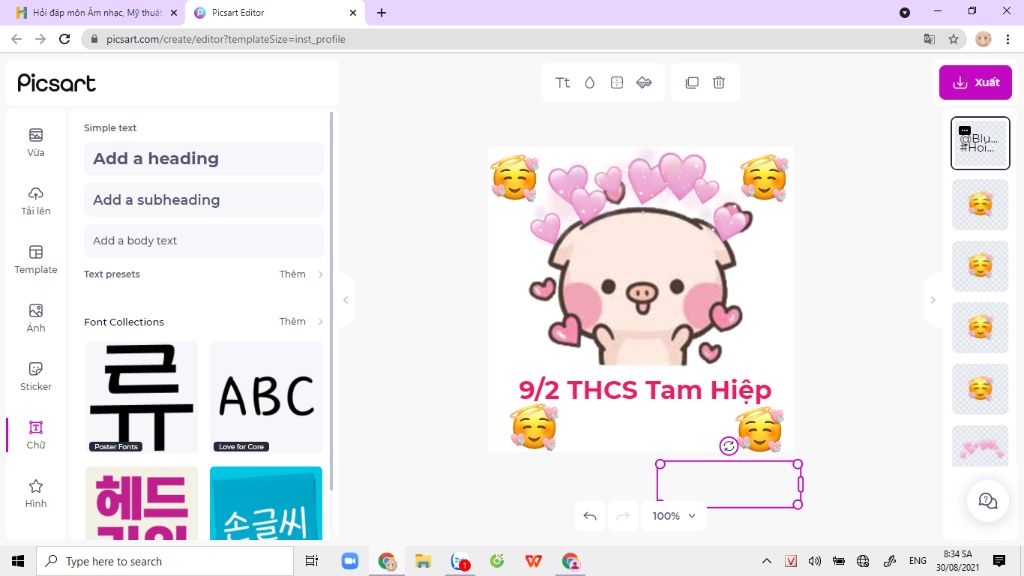Screen dimensions: 1024x576
Task: Open the notification center
Action: point(999,561)
